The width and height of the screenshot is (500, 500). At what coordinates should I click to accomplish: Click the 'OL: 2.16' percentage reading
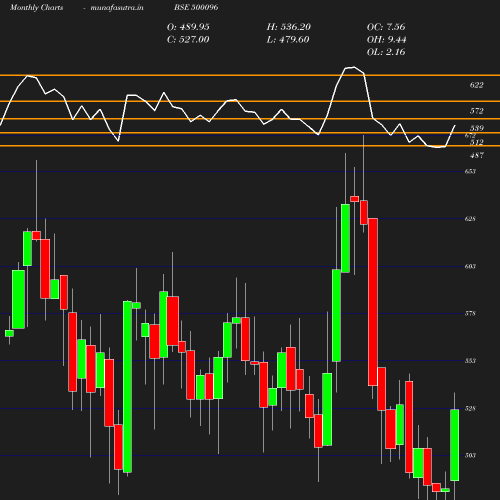(386, 52)
